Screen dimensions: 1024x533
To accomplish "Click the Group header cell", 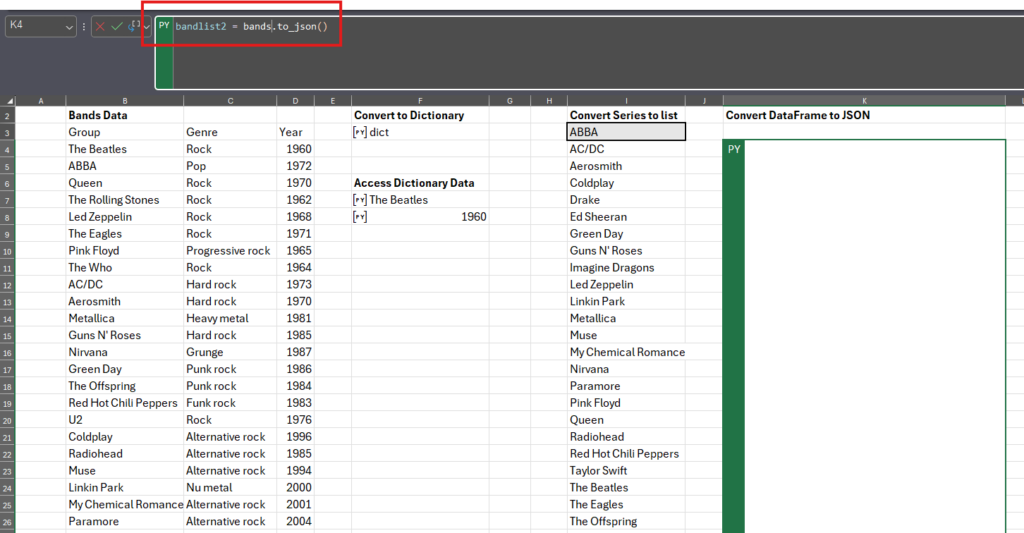I will [x=125, y=132].
